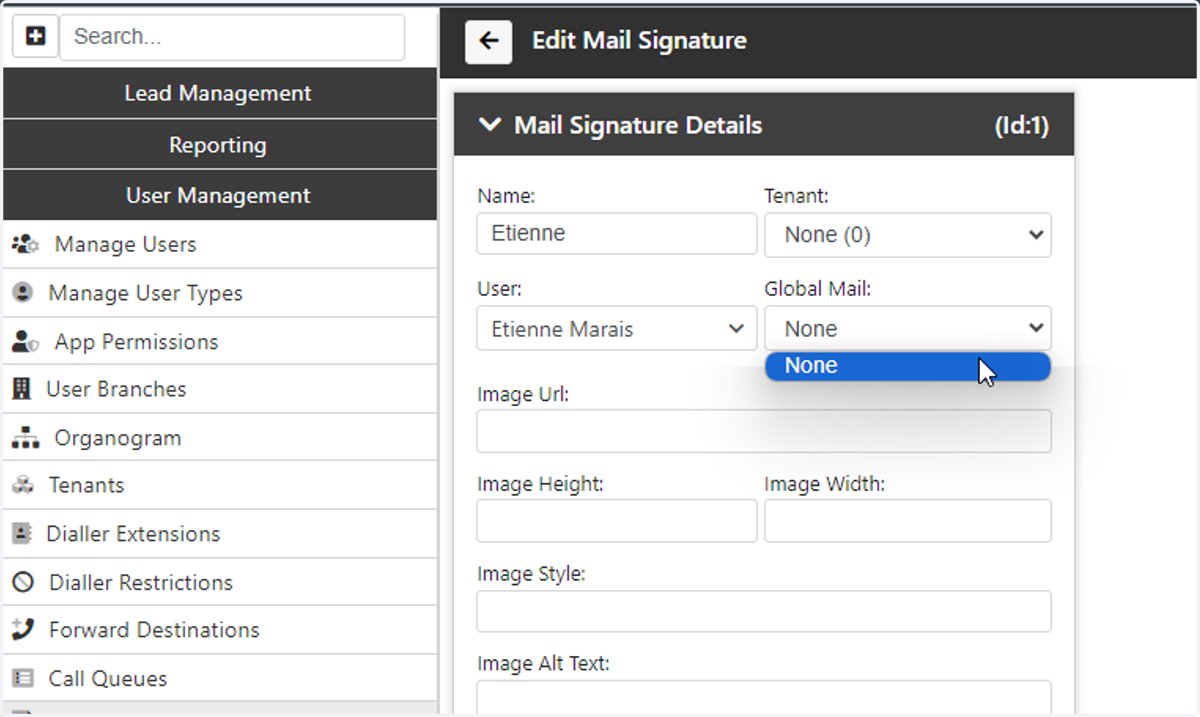The image size is (1200, 717).
Task: Click the Image Style input field
Action: tap(764, 611)
